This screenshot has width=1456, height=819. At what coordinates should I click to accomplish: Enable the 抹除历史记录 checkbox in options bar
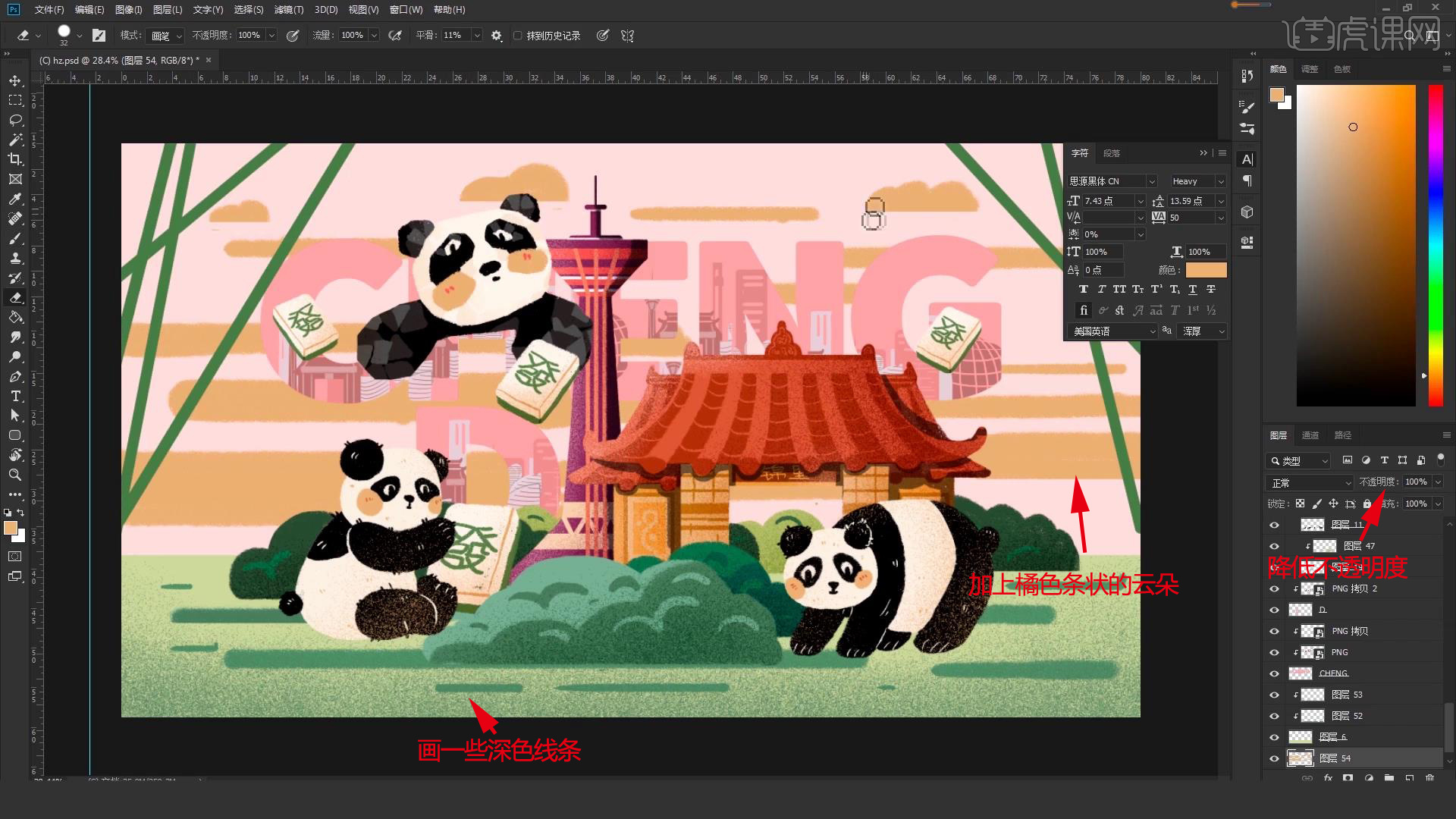(517, 35)
